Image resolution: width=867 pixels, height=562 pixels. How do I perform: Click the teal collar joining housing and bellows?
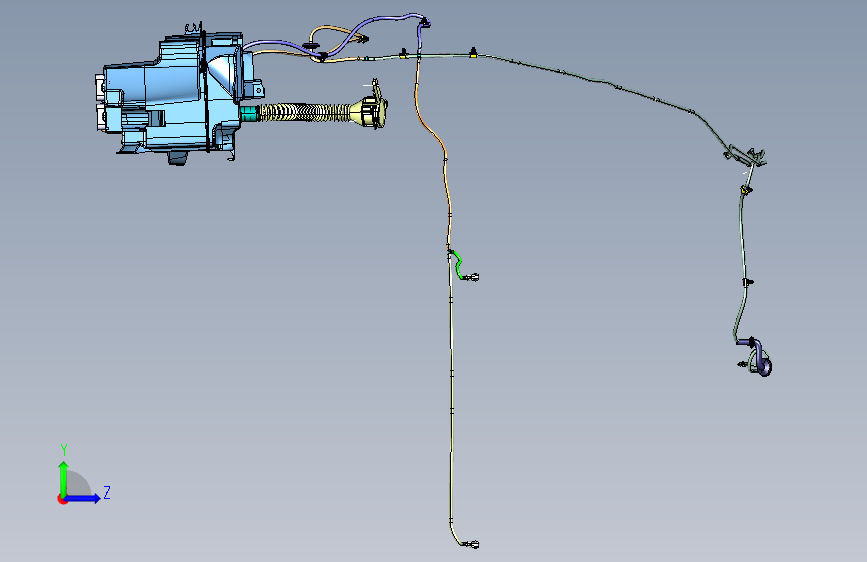[x=249, y=113]
